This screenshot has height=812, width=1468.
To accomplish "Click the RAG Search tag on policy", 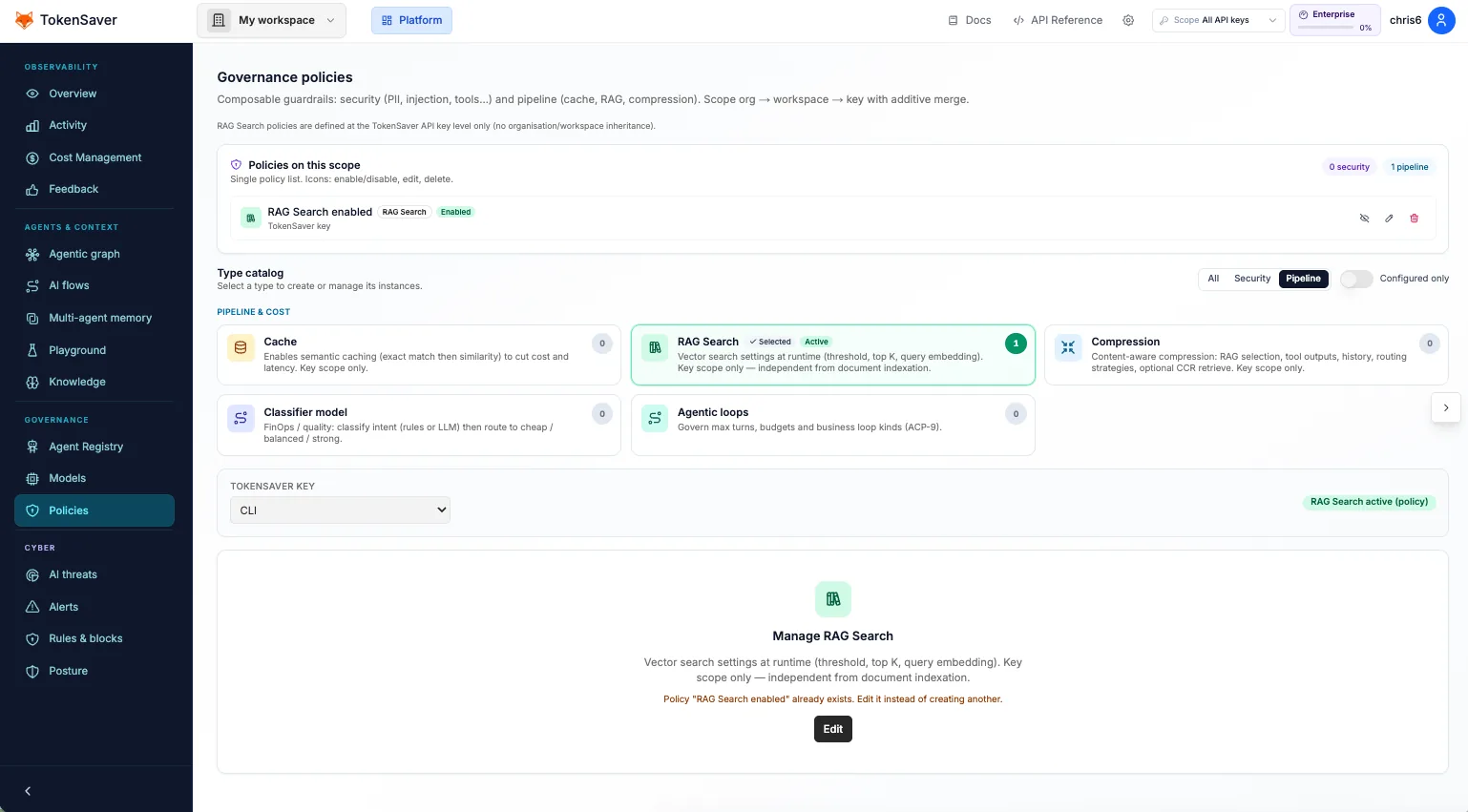I will pyautogui.click(x=405, y=212).
